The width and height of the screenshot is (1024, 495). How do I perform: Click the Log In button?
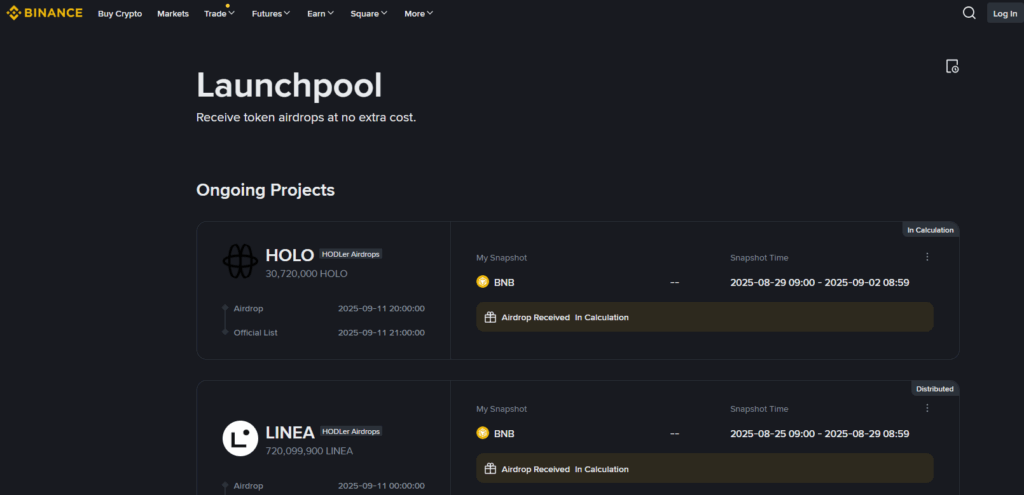pyautogui.click(x=1004, y=13)
